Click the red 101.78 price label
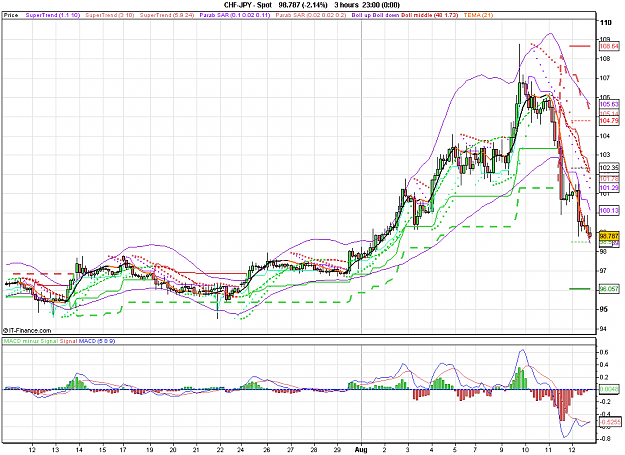The height and width of the screenshot is (455, 625). click(609, 178)
